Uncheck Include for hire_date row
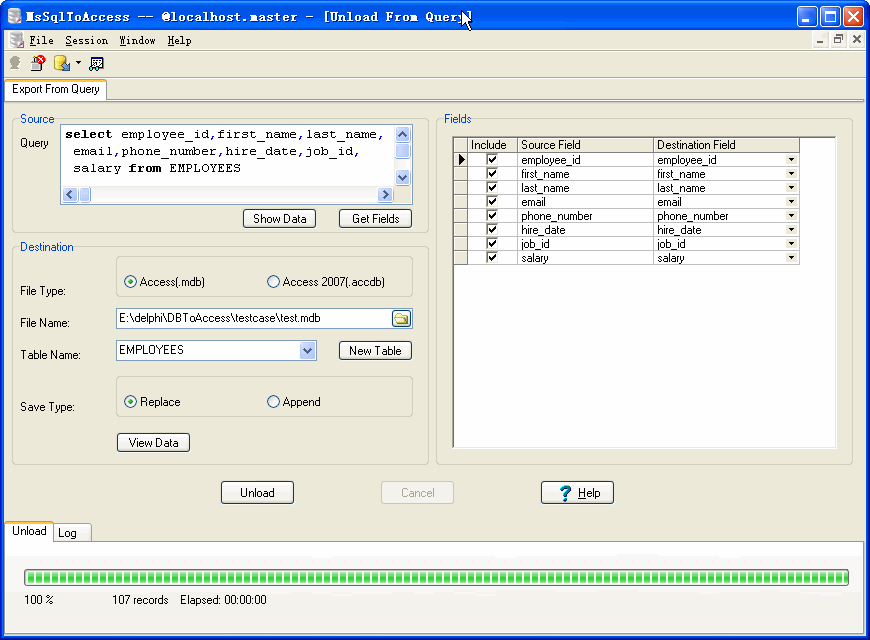Image resolution: width=870 pixels, height=640 pixels. (x=492, y=229)
